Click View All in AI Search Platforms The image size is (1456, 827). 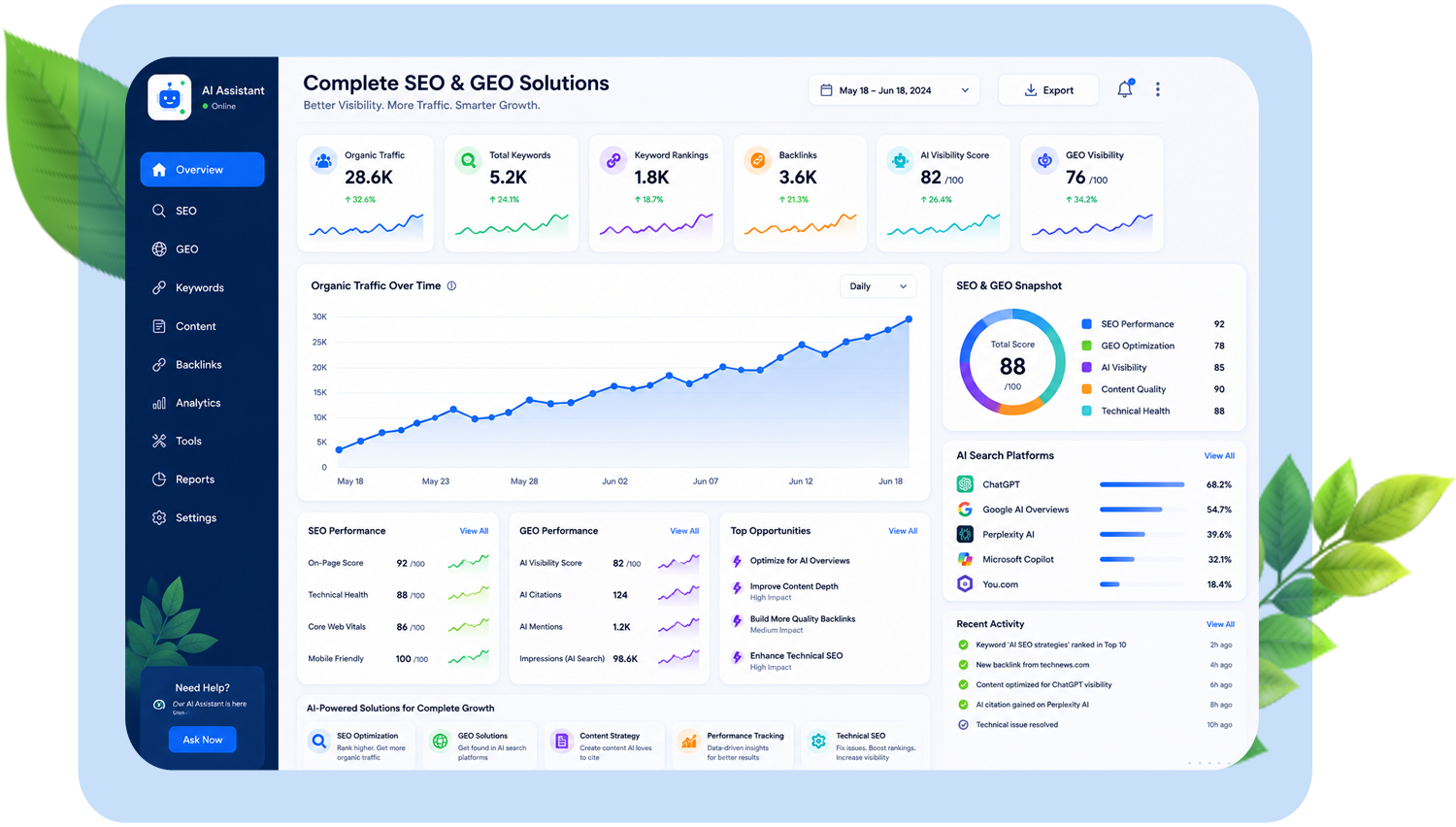(x=1219, y=456)
